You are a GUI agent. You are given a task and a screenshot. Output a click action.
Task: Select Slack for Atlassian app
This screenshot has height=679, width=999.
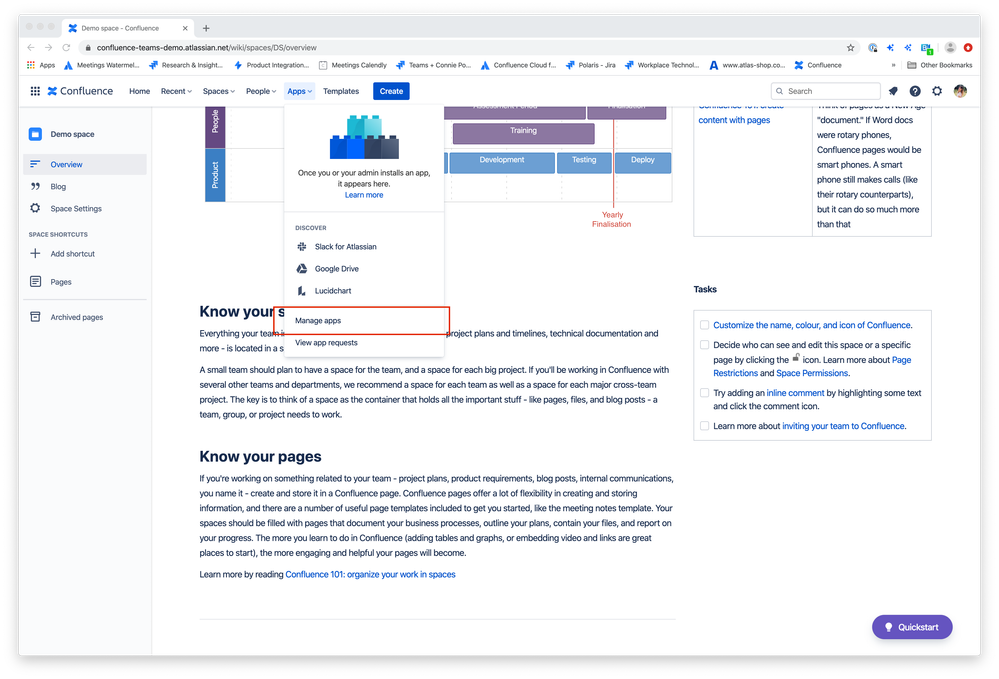click(364, 247)
